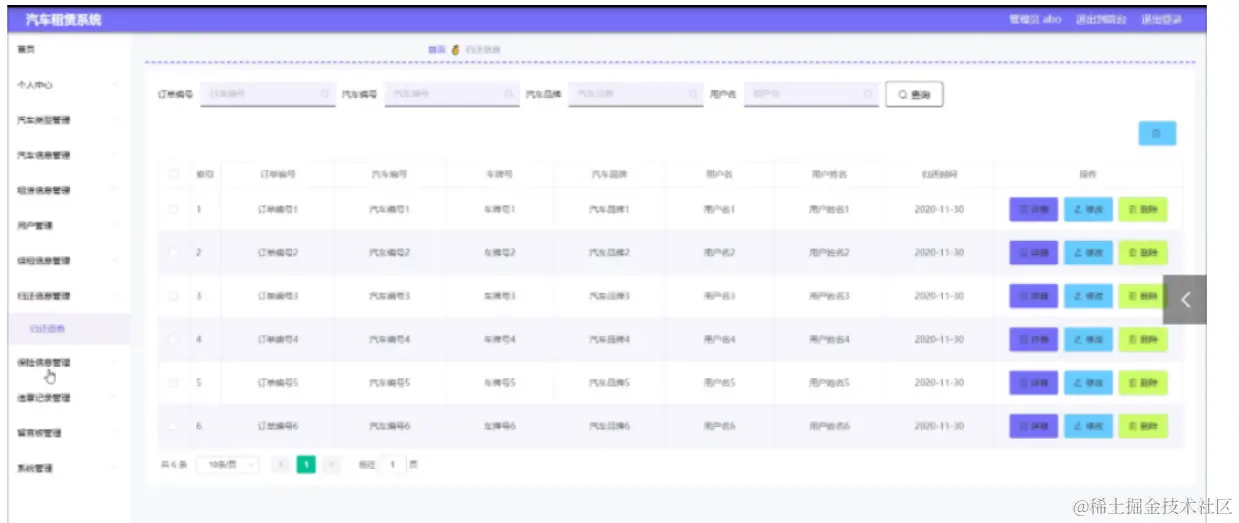Click 退出登录 in the header
Image resolution: width=1239 pixels, height=523 pixels.
pos(1161,20)
